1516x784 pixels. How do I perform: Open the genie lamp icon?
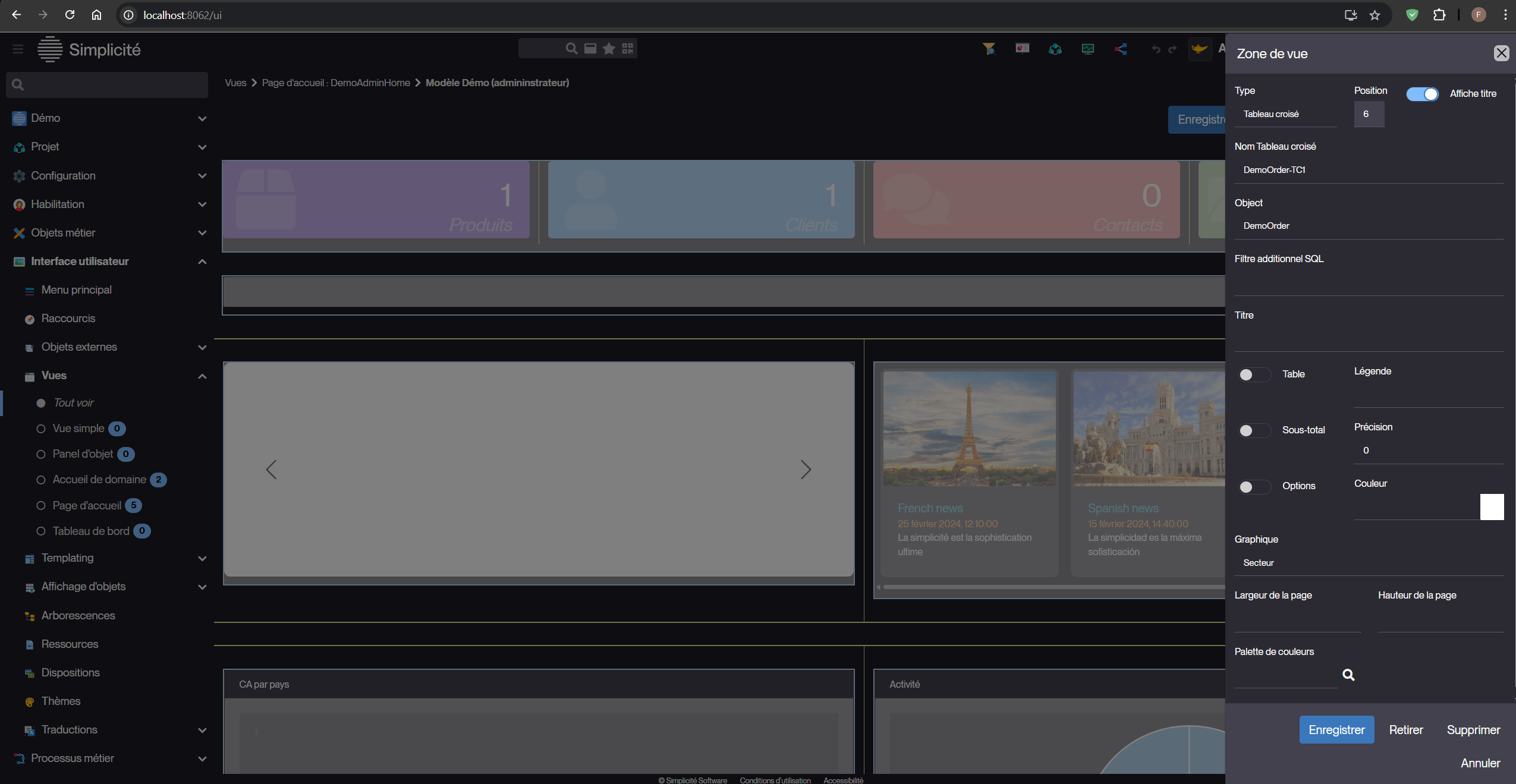[x=1199, y=49]
